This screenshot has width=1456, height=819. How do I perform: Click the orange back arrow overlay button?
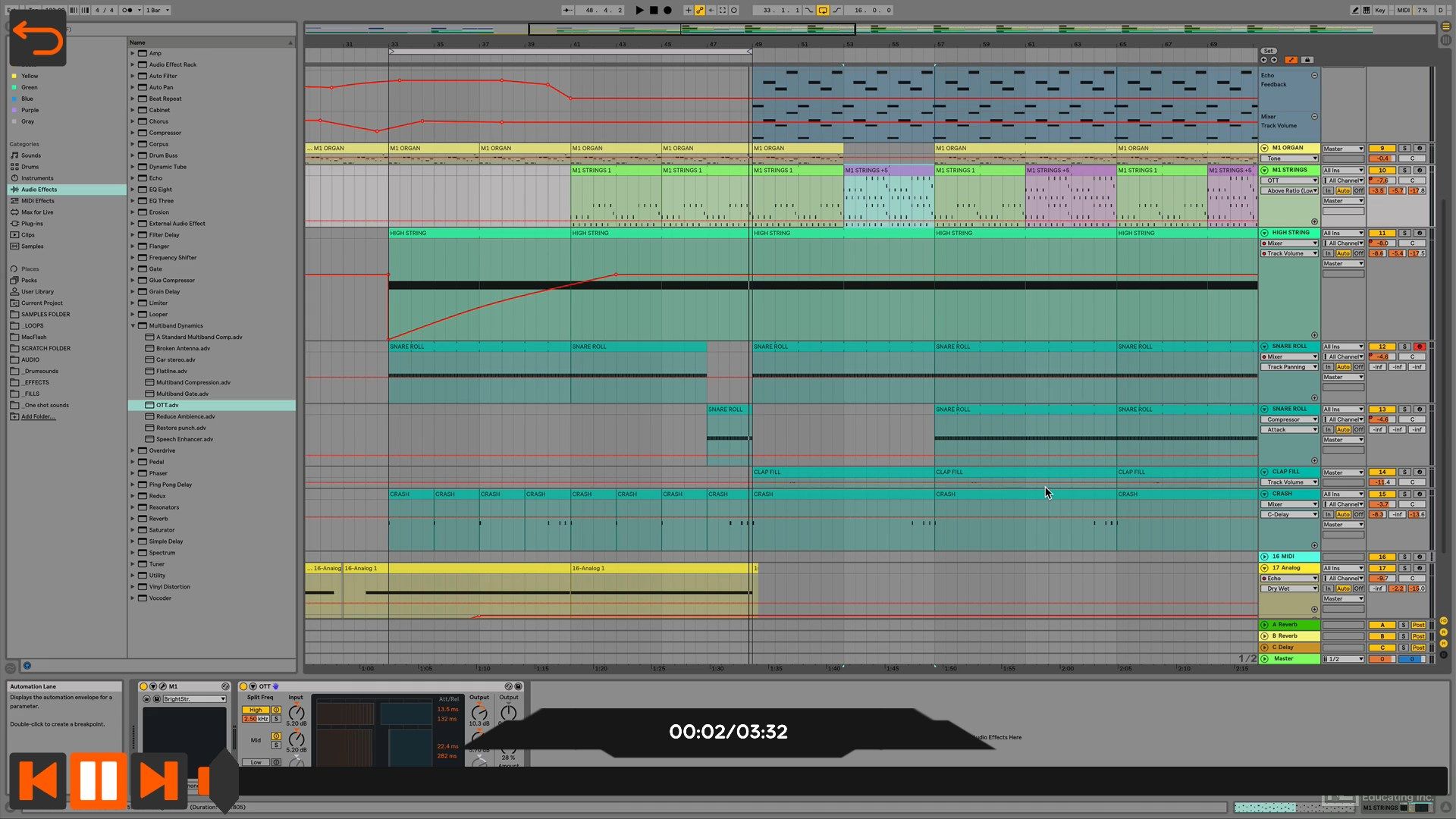coord(37,38)
